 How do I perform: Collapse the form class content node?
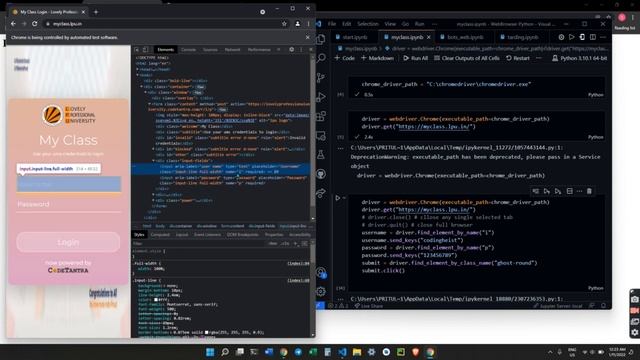click(x=149, y=104)
